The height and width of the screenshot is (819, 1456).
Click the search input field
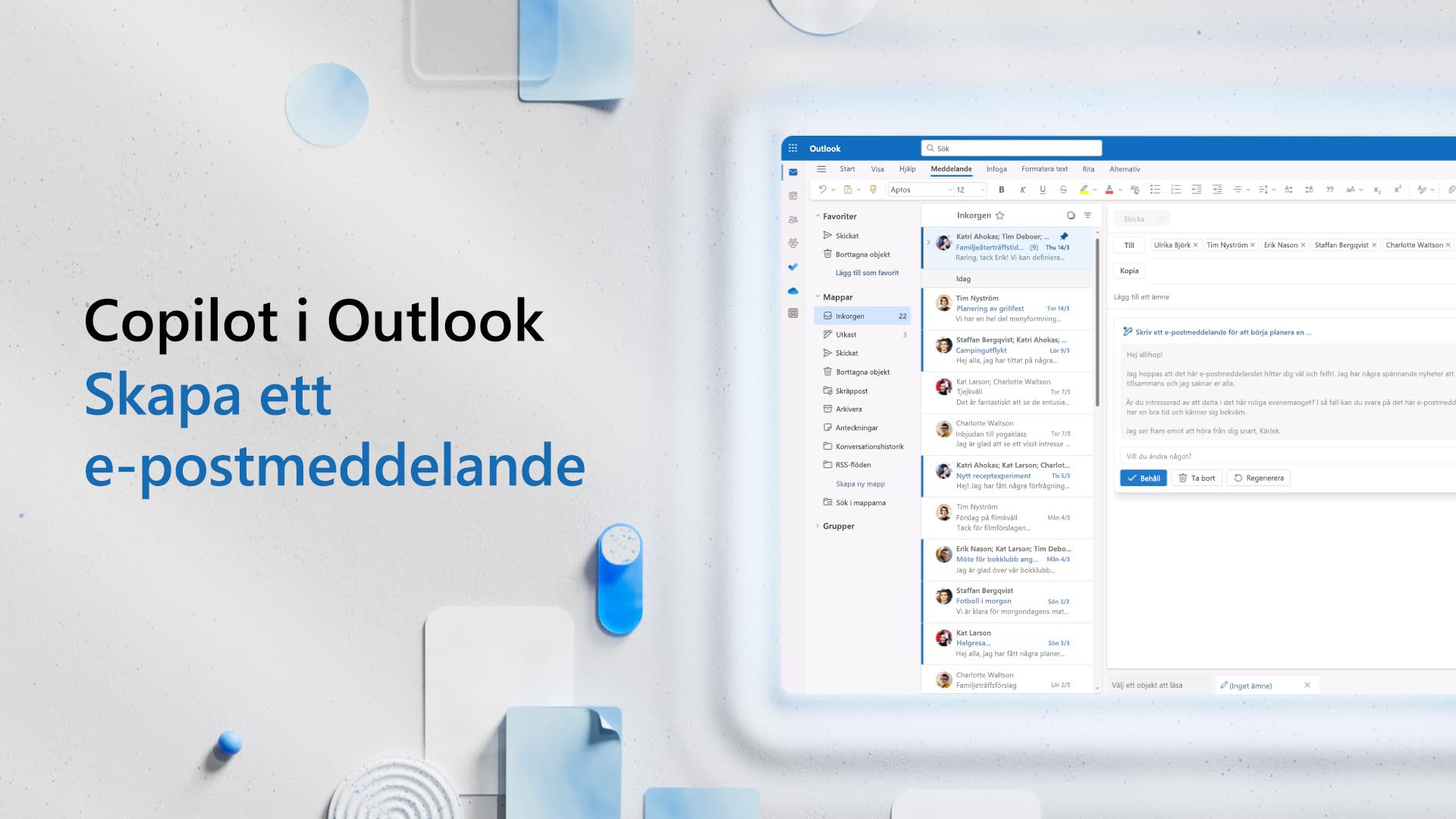point(1011,148)
